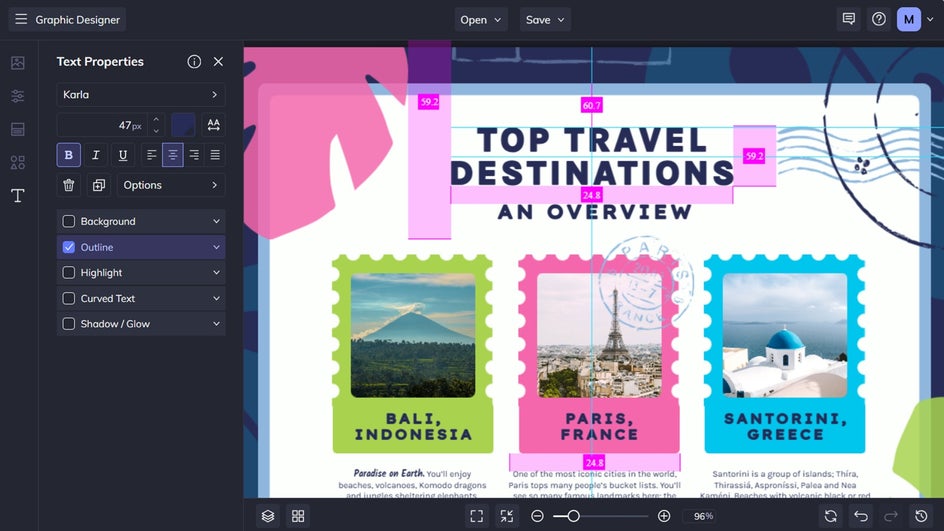The width and height of the screenshot is (944, 531).
Task: Enable the Curved Text checkbox
Action: (69, 298)
